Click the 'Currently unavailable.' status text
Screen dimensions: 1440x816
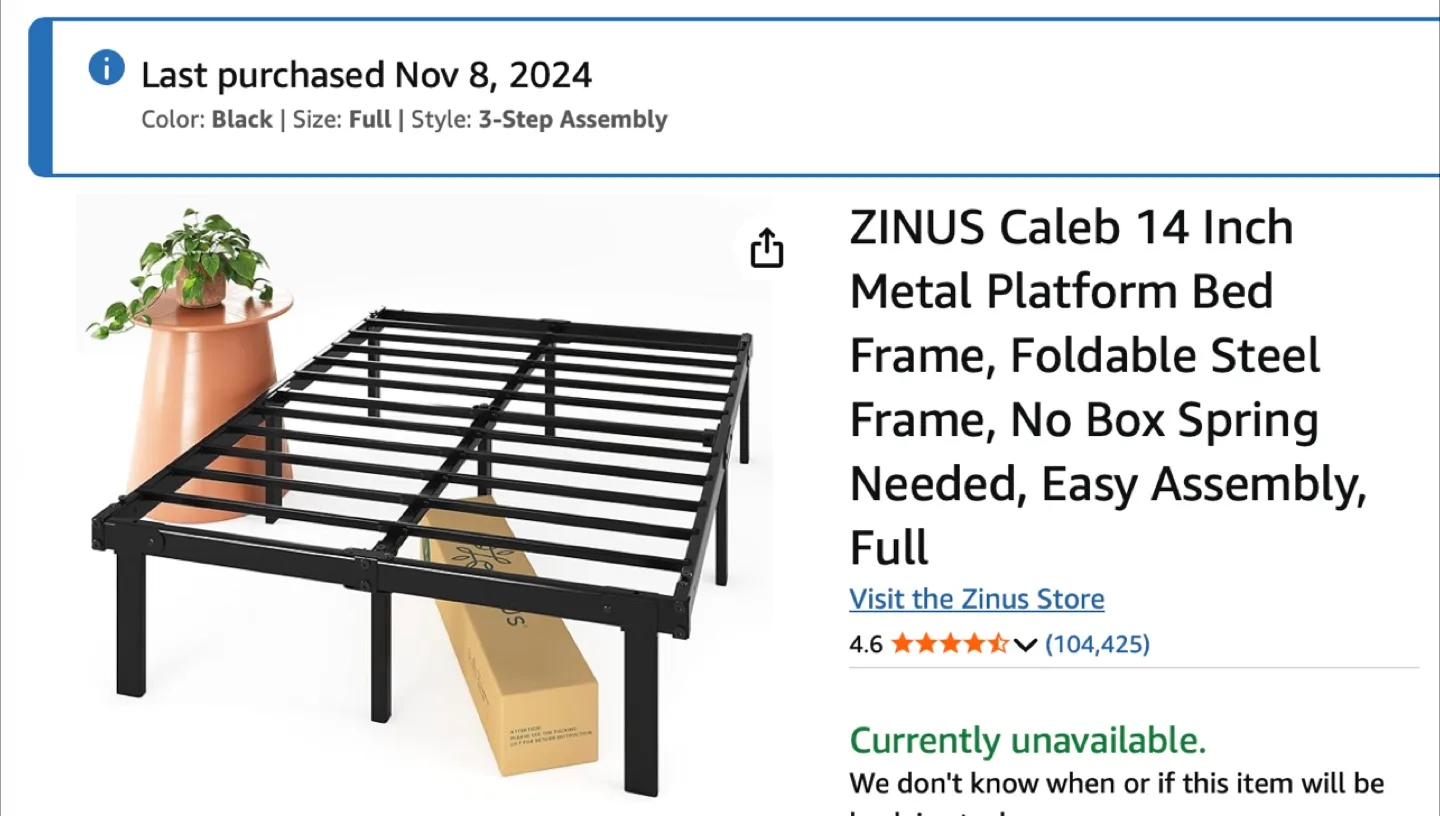[1027, 741]
